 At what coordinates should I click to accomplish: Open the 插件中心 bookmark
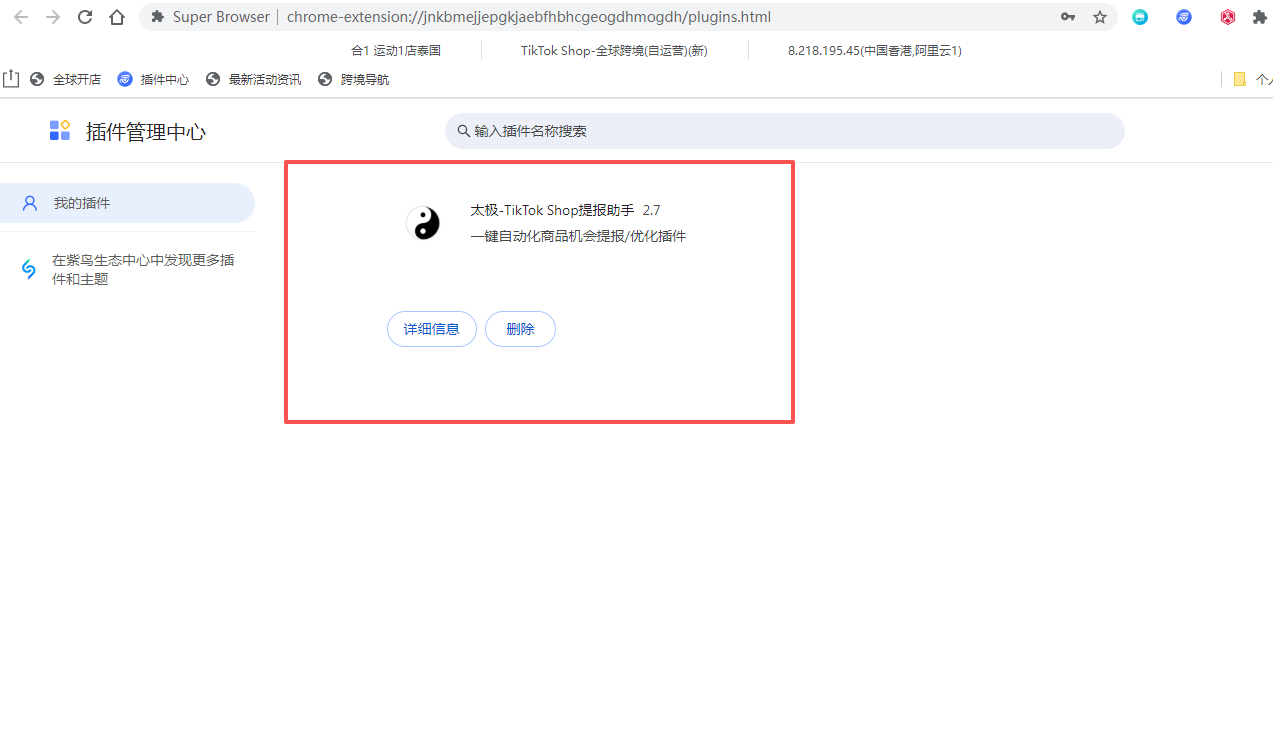point(153,80)
